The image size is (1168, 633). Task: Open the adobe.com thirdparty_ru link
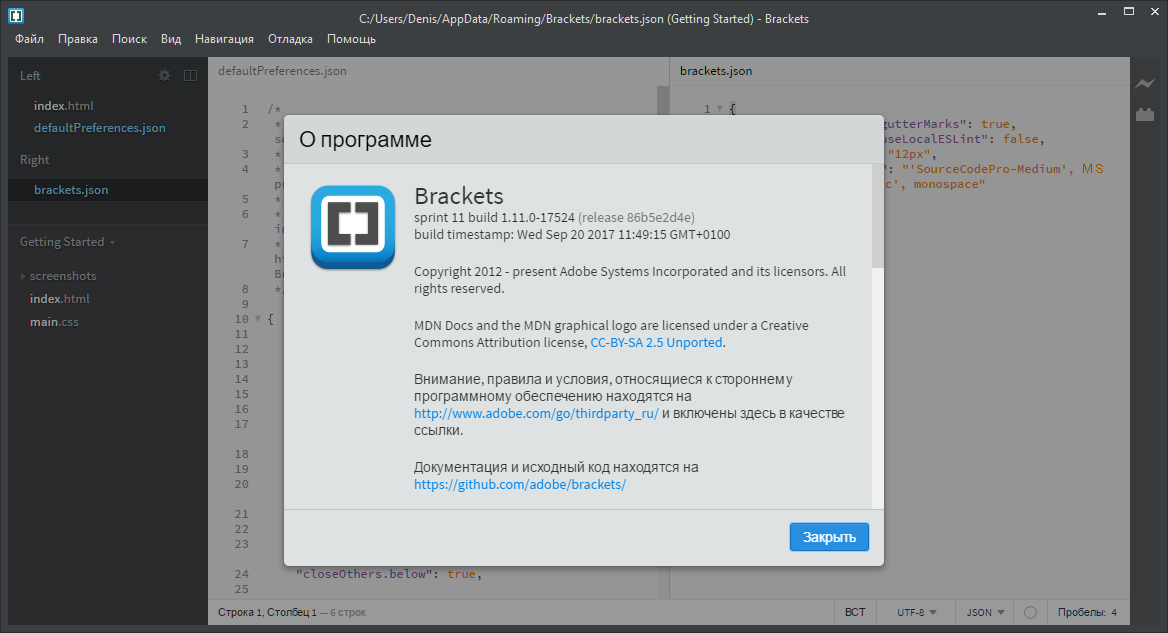[536, 413]
